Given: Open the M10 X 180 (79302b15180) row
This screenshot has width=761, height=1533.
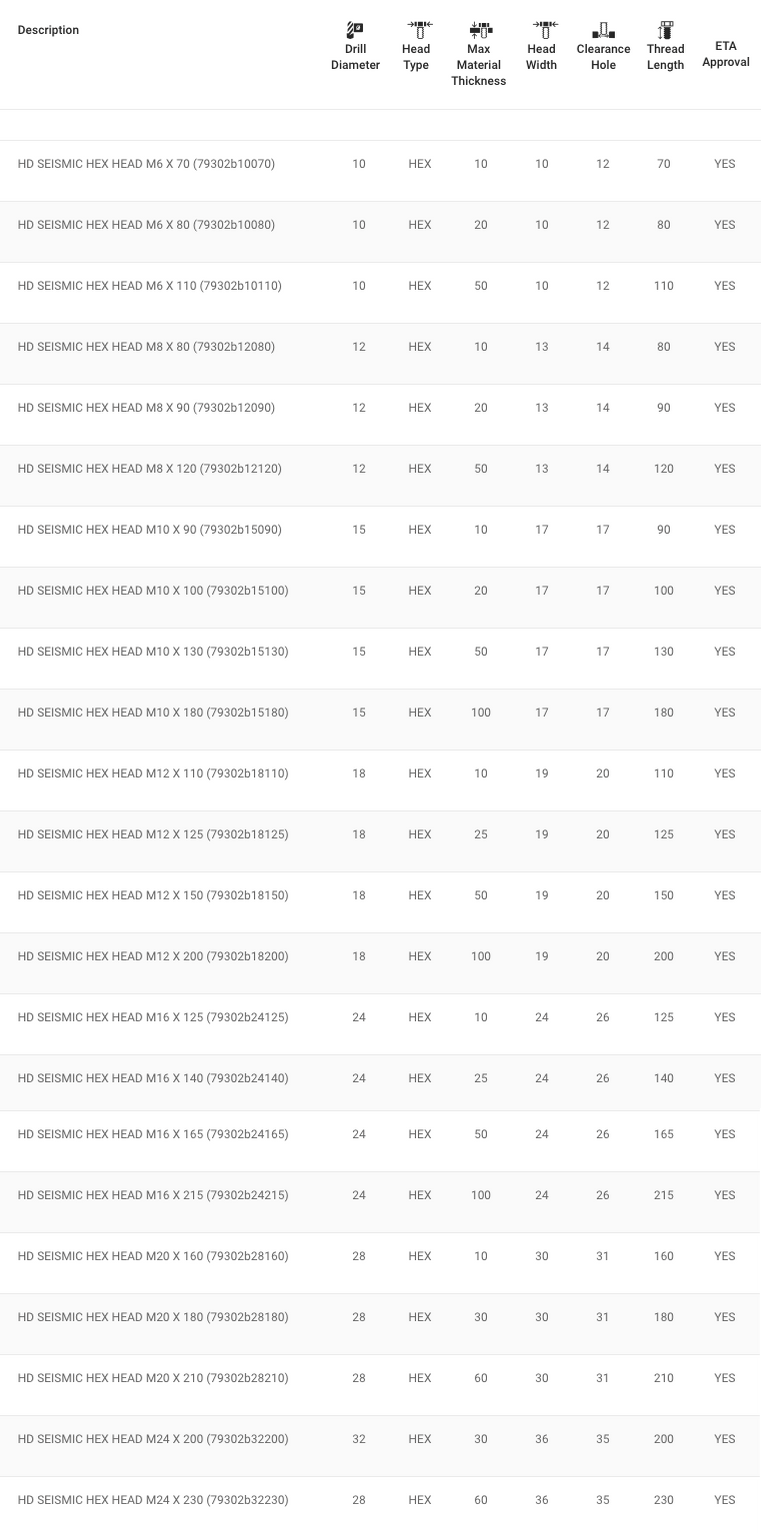Looking at the screenshot, I should [x=380, y=713].
